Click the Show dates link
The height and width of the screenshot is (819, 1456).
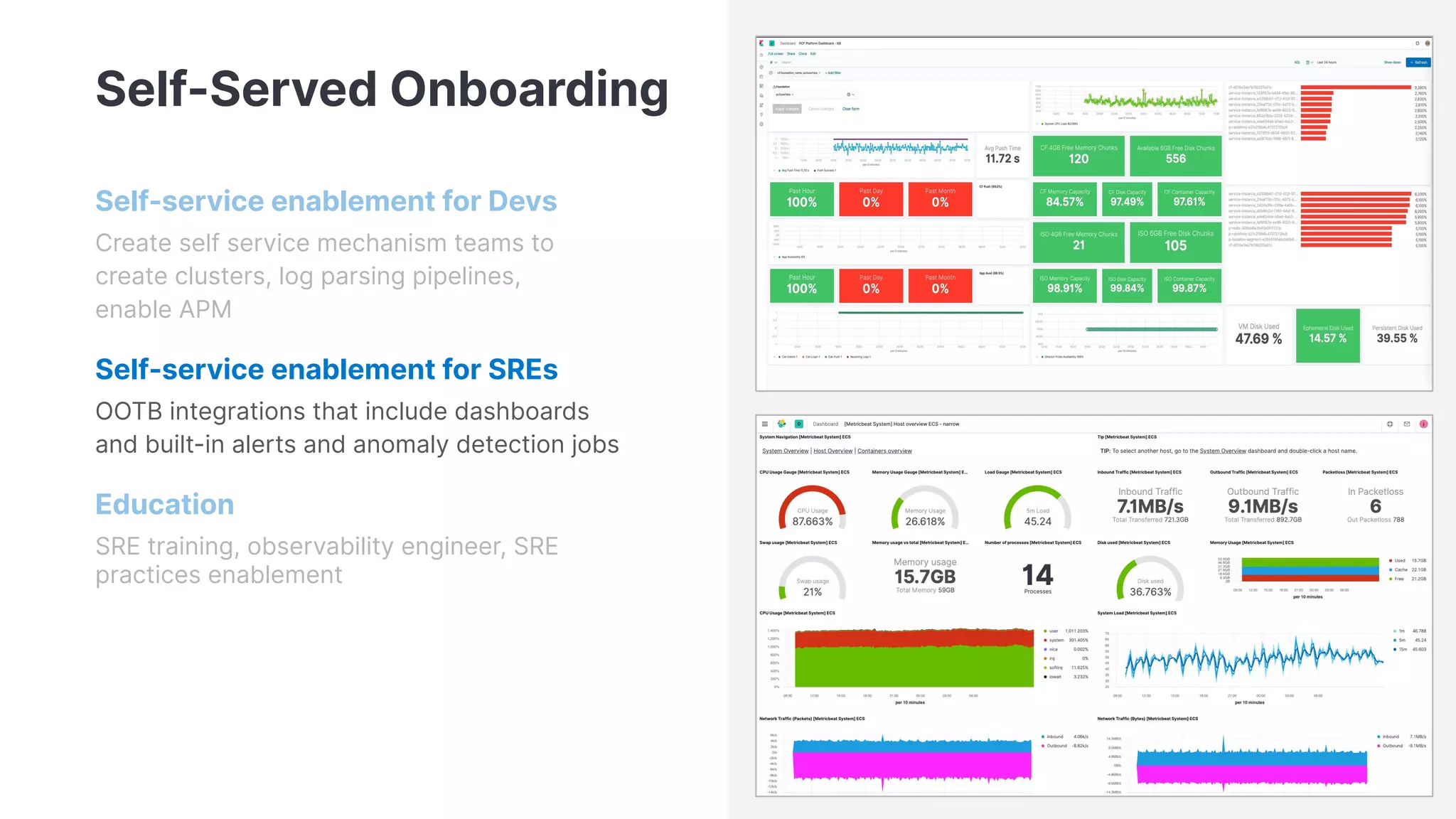point(1392,63)
